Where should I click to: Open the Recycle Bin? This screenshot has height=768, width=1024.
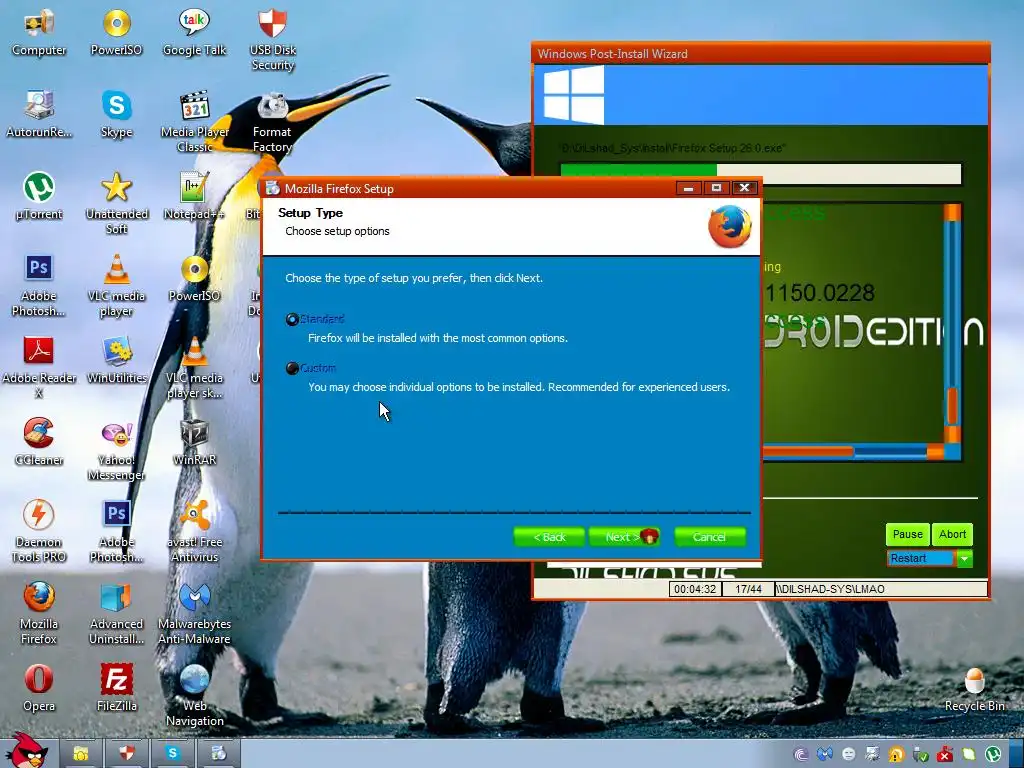[974, 690]
